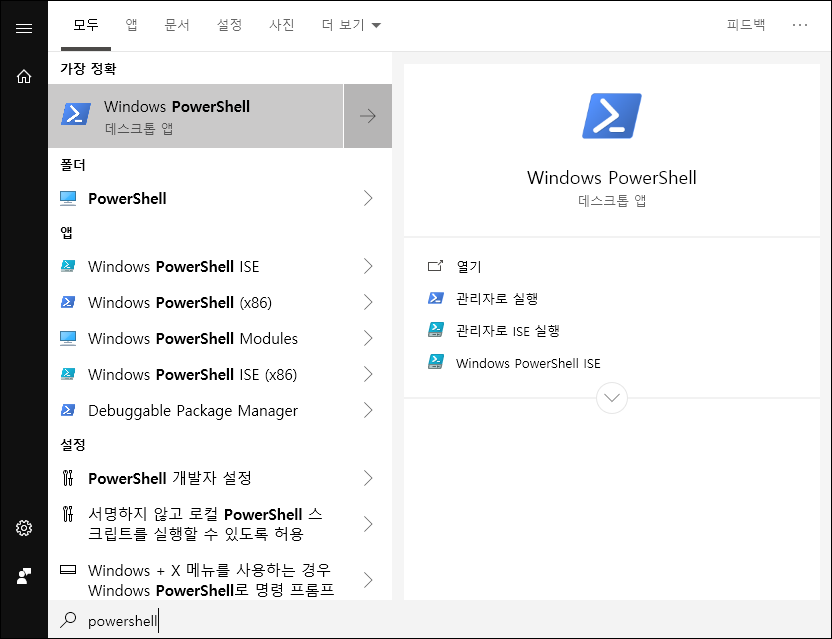
Task: Switch to the 앱 tab
Action: 132,25
